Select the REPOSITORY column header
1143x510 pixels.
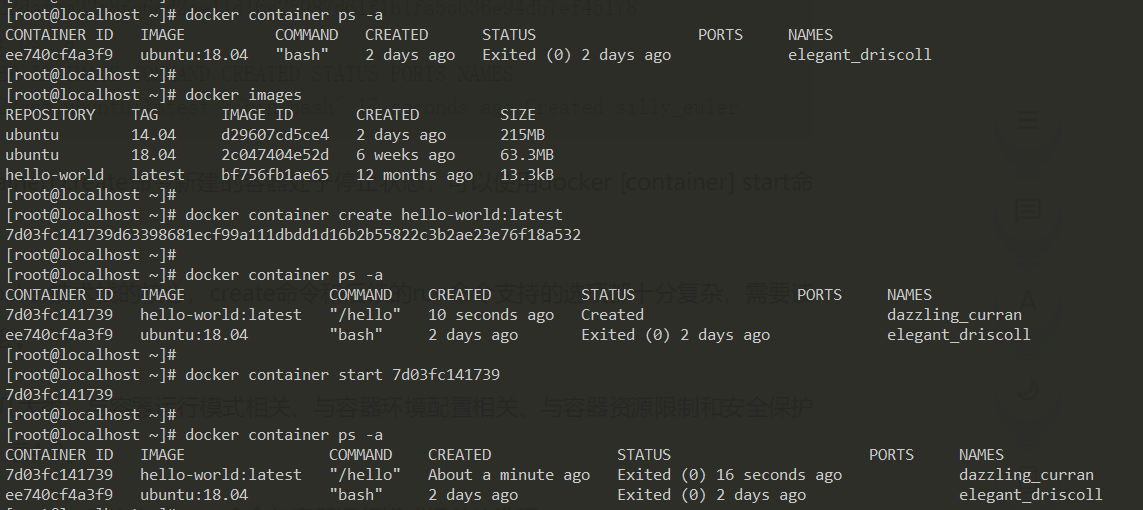pos(50,114)
